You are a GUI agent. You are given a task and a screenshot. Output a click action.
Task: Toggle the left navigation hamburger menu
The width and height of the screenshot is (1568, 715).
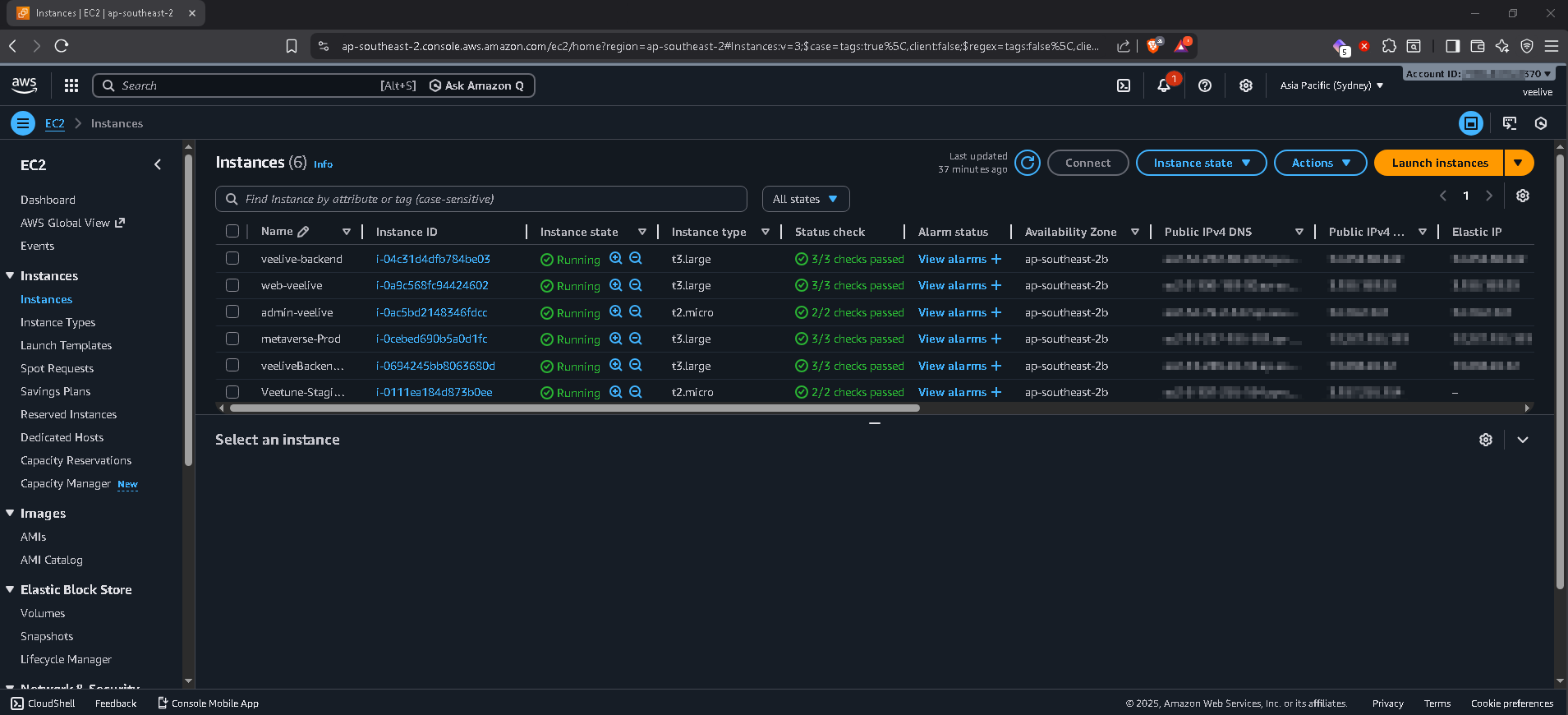[x=23, y=123]
